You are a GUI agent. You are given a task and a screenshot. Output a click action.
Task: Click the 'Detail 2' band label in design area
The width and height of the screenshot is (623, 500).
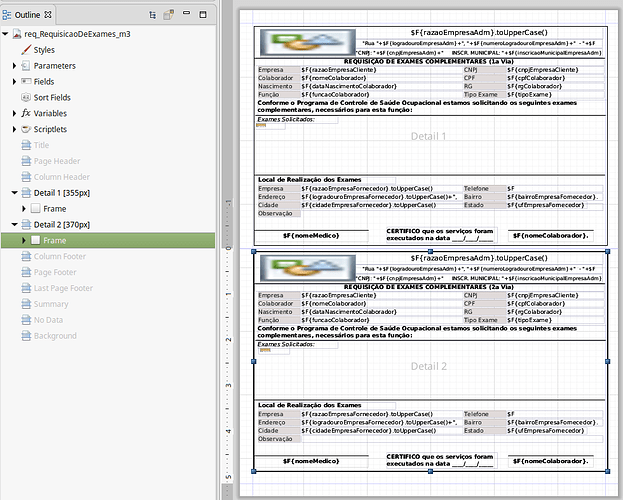[x=429, y=366]
